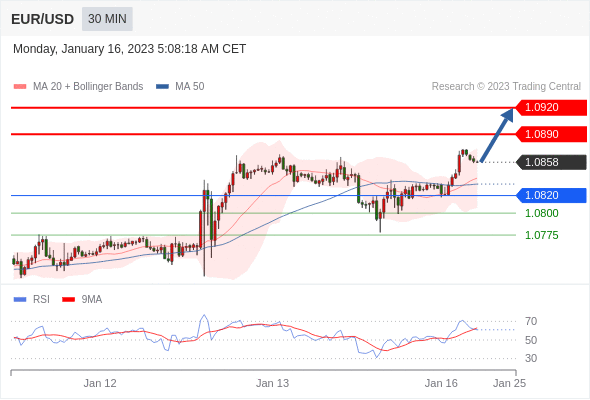The image size is (590, 400).
Task: Click the RSI 70 level label
Action: [531, 321]
